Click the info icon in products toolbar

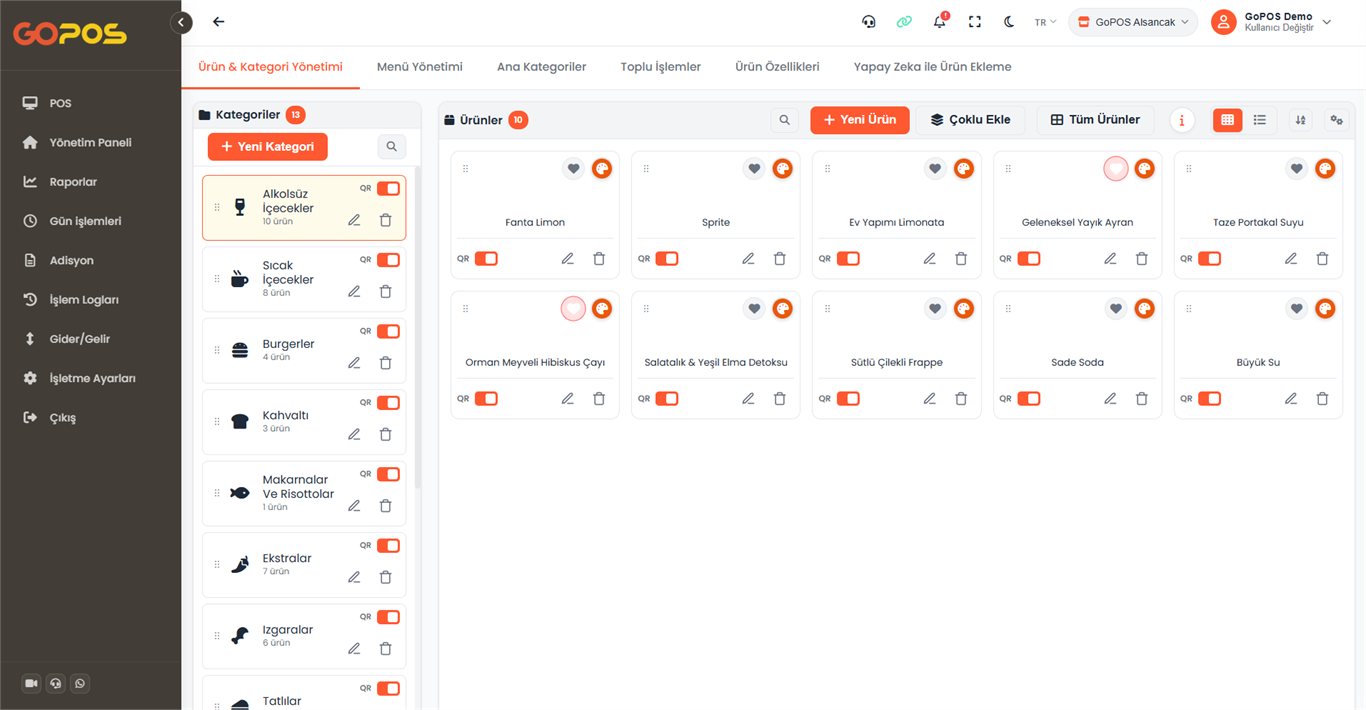tap(1183, 120)
